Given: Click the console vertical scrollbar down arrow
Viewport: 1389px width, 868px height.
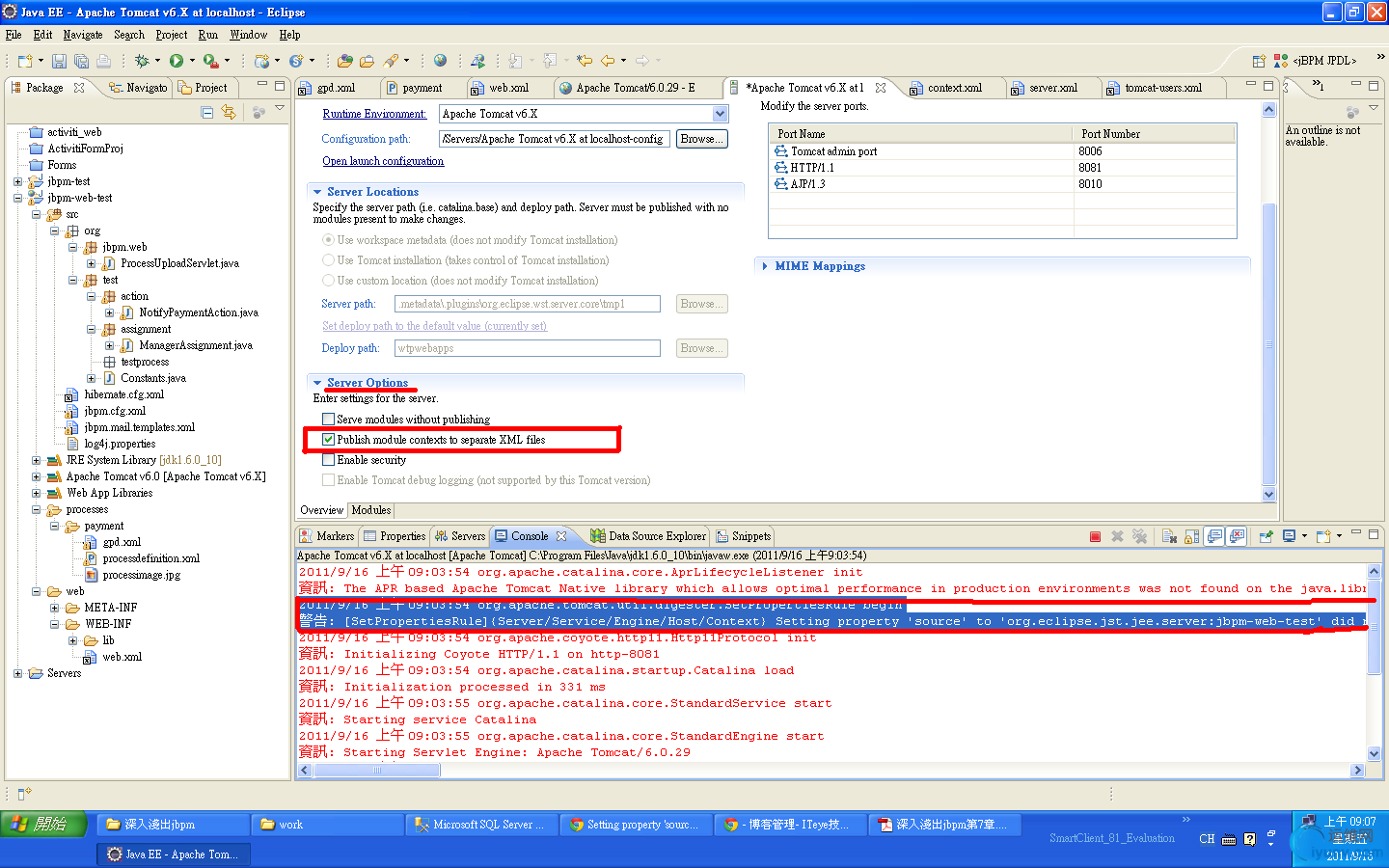Looking at the screenshot, I should [x=1374, y=754].
